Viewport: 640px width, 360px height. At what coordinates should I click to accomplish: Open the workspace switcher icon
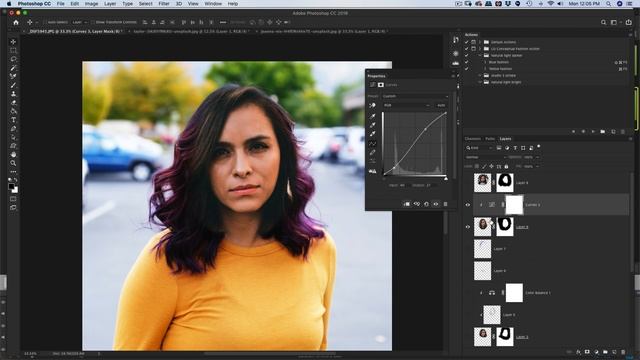(614, 22)
